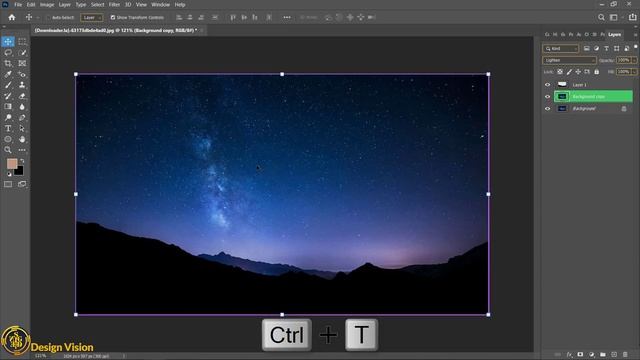Viewport: 640px width, 360px height.
Task: Select the Frame tool
Action: pyautogui.click(x=22, y=63)
